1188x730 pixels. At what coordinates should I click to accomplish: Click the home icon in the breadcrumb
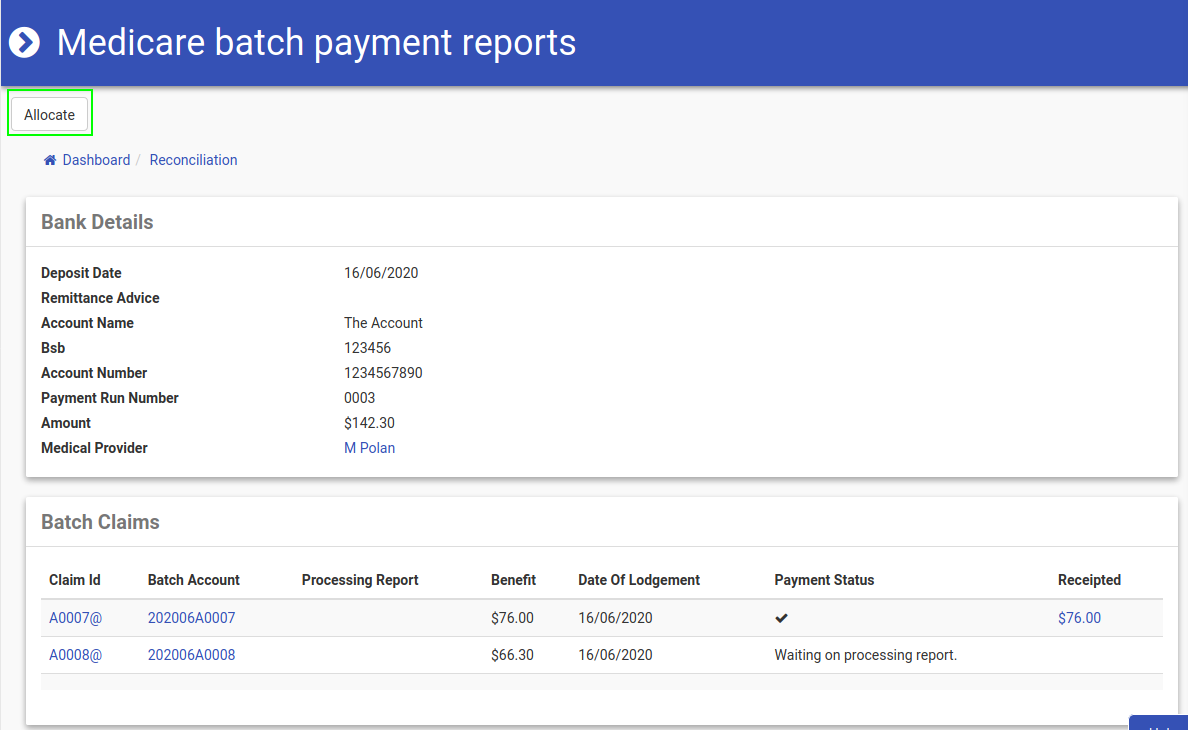(x=50, y=160)
